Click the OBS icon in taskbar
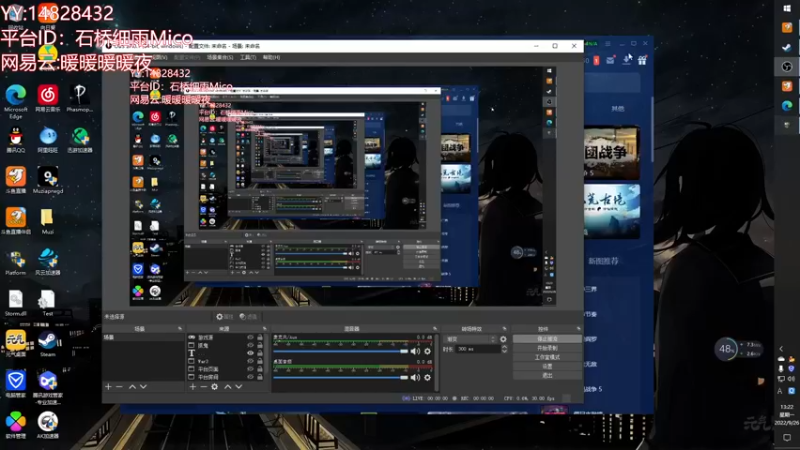The image size is (800, 450). [x=787, y=66]
